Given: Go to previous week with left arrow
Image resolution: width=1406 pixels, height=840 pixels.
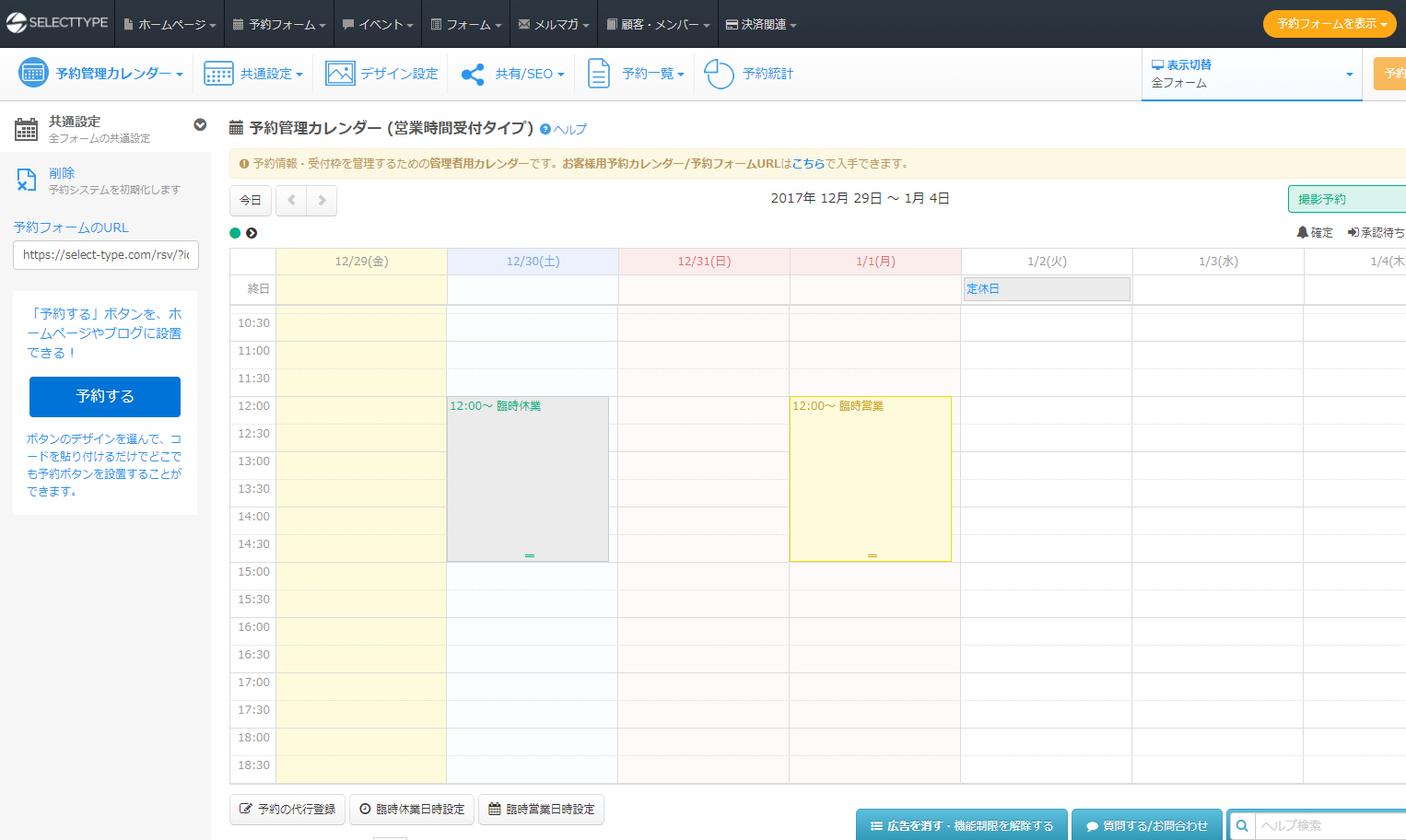Looking at the screenshot, I should tap(291, 200).
